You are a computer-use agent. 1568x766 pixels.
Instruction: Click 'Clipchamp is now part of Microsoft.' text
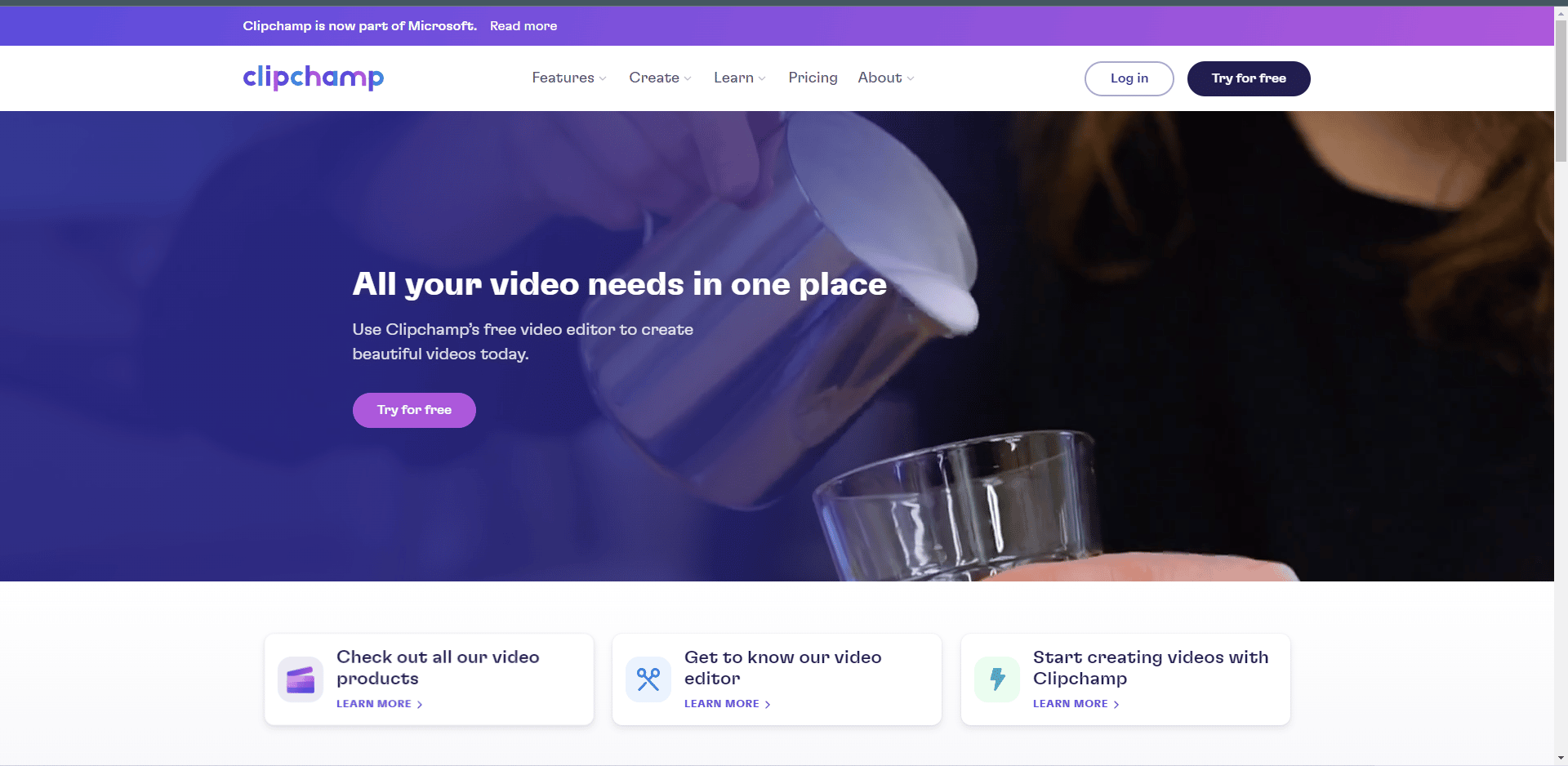pyautogui.click(x=360, y=26)
